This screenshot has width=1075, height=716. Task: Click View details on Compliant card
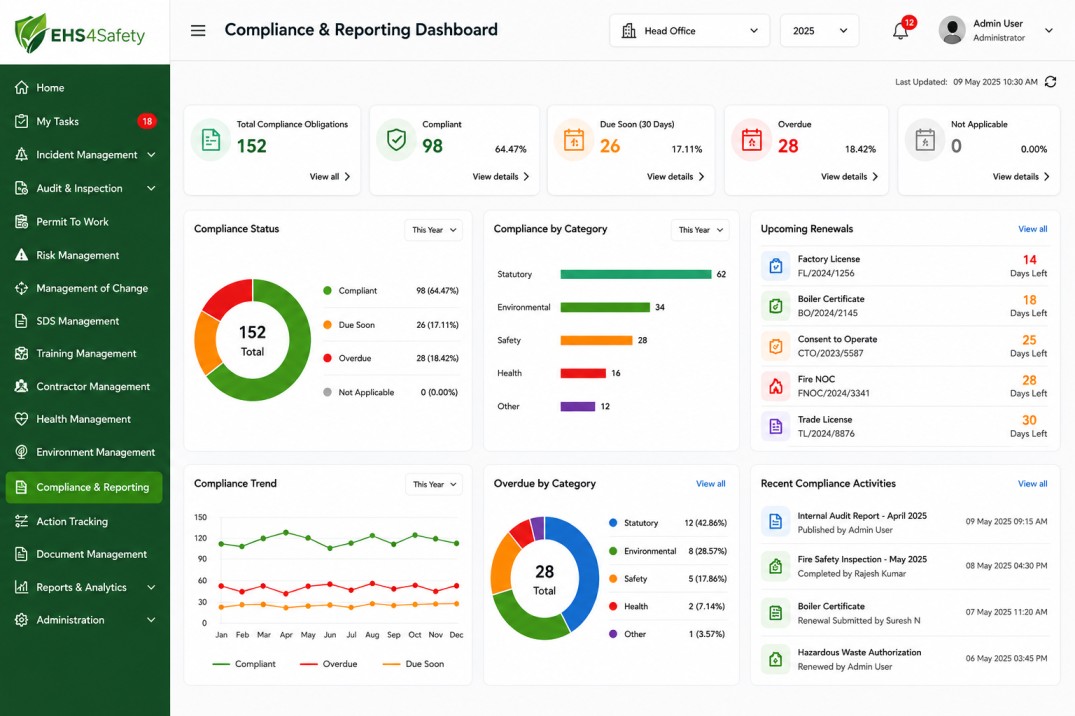[500, 176]
